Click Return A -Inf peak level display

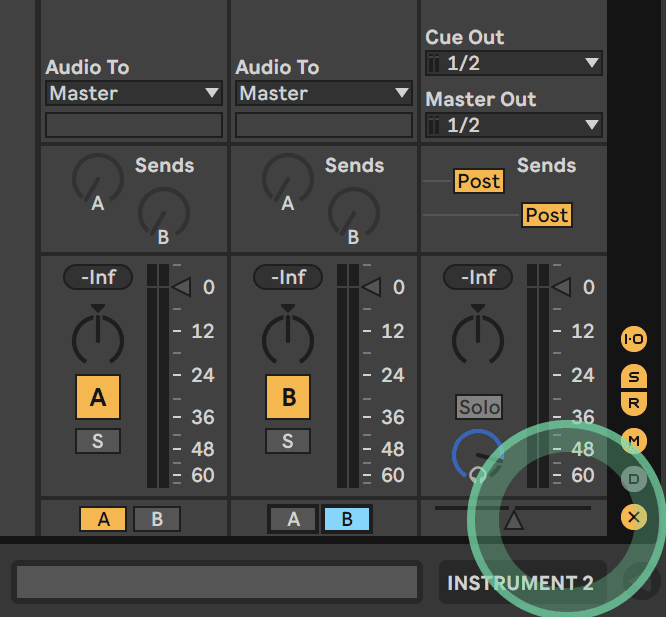pyautogui.click(x=98, y=277)
